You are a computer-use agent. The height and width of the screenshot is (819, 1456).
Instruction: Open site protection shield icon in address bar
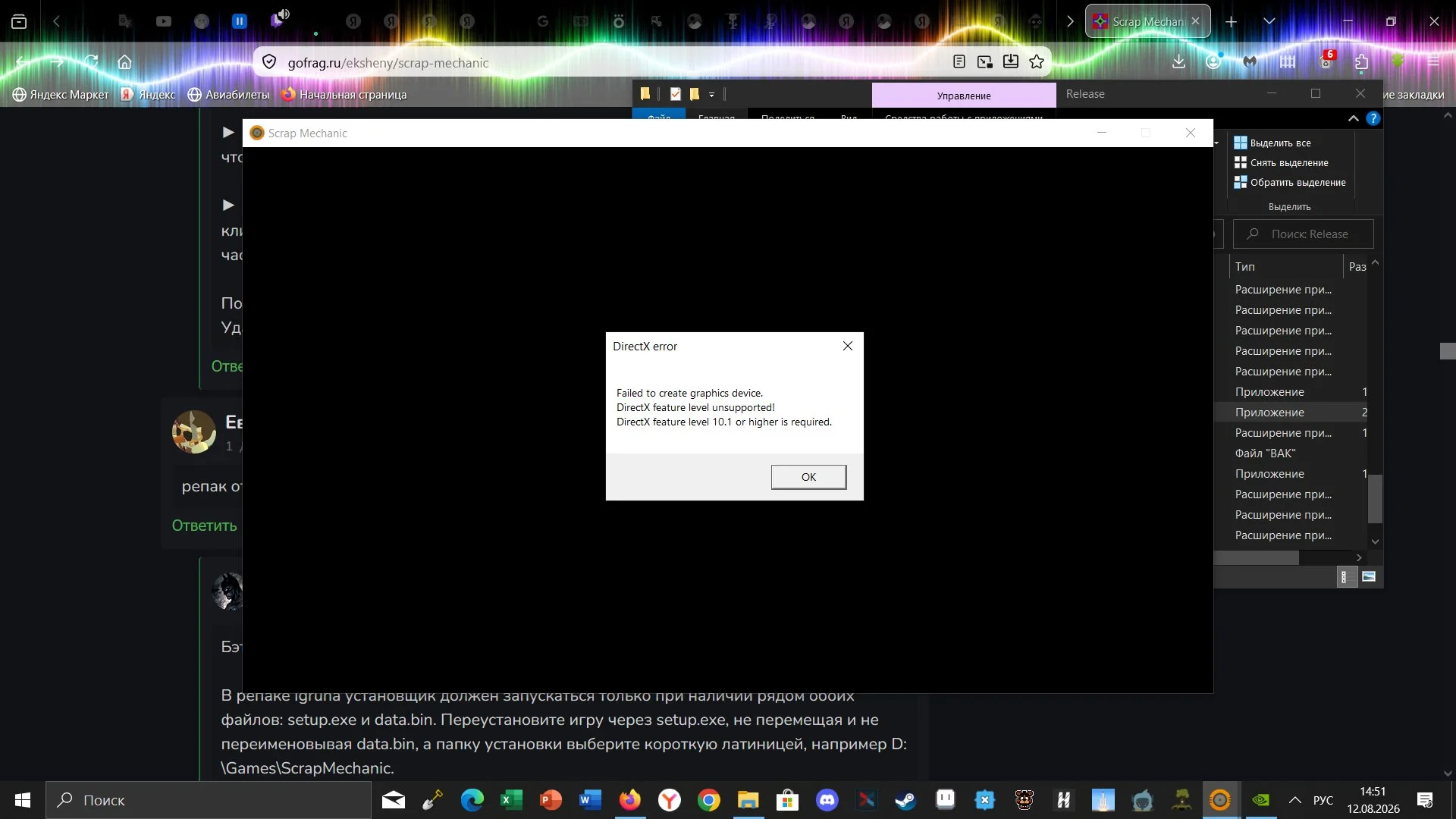pos(269,62)
